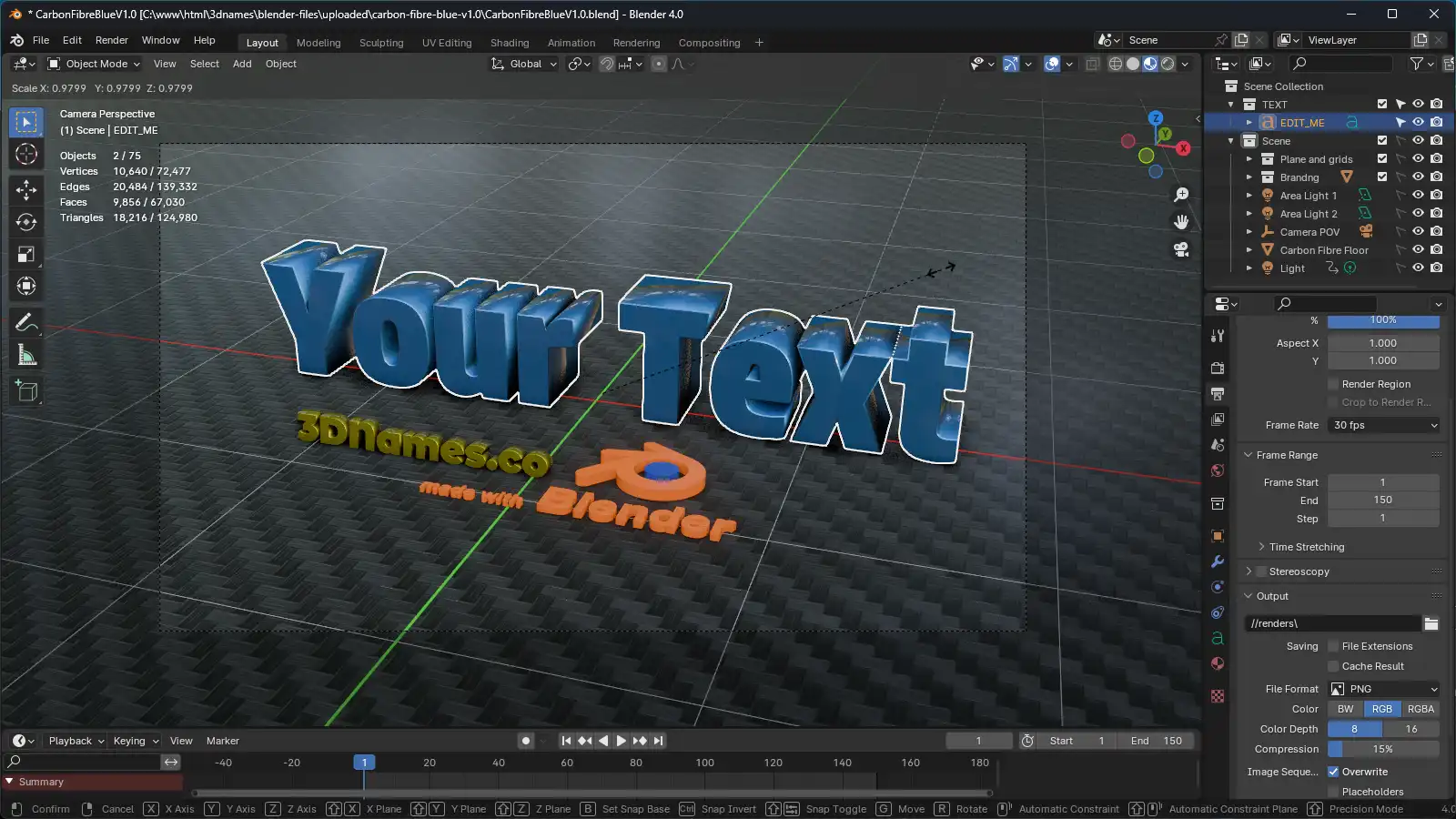Image resolution: width=1456 pixels, height=819 pixels.
Task: Select the Cursor tool in toolbar
Action: (26, 155)
